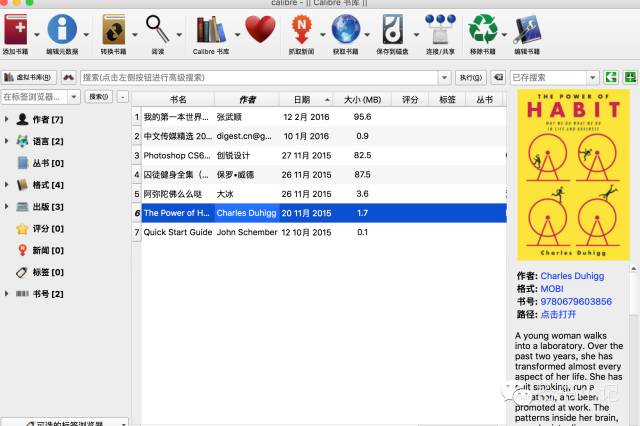Image resolution: width=640 pixels, height=426 pixels.
Task: Open the Remove books dropdown arrow
Action: coord(504,35)
